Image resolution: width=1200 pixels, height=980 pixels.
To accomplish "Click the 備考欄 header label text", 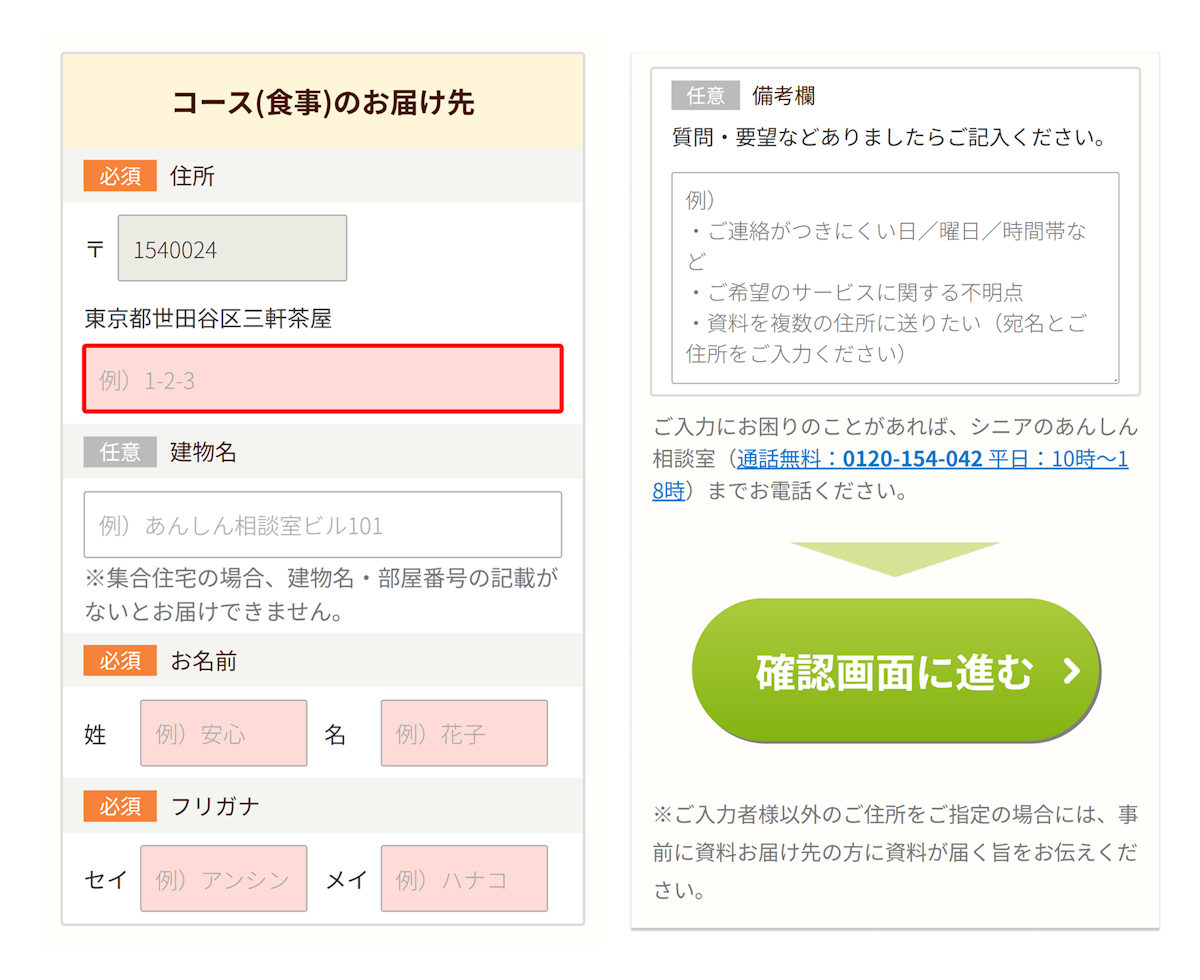I will [x=782, y=95].
